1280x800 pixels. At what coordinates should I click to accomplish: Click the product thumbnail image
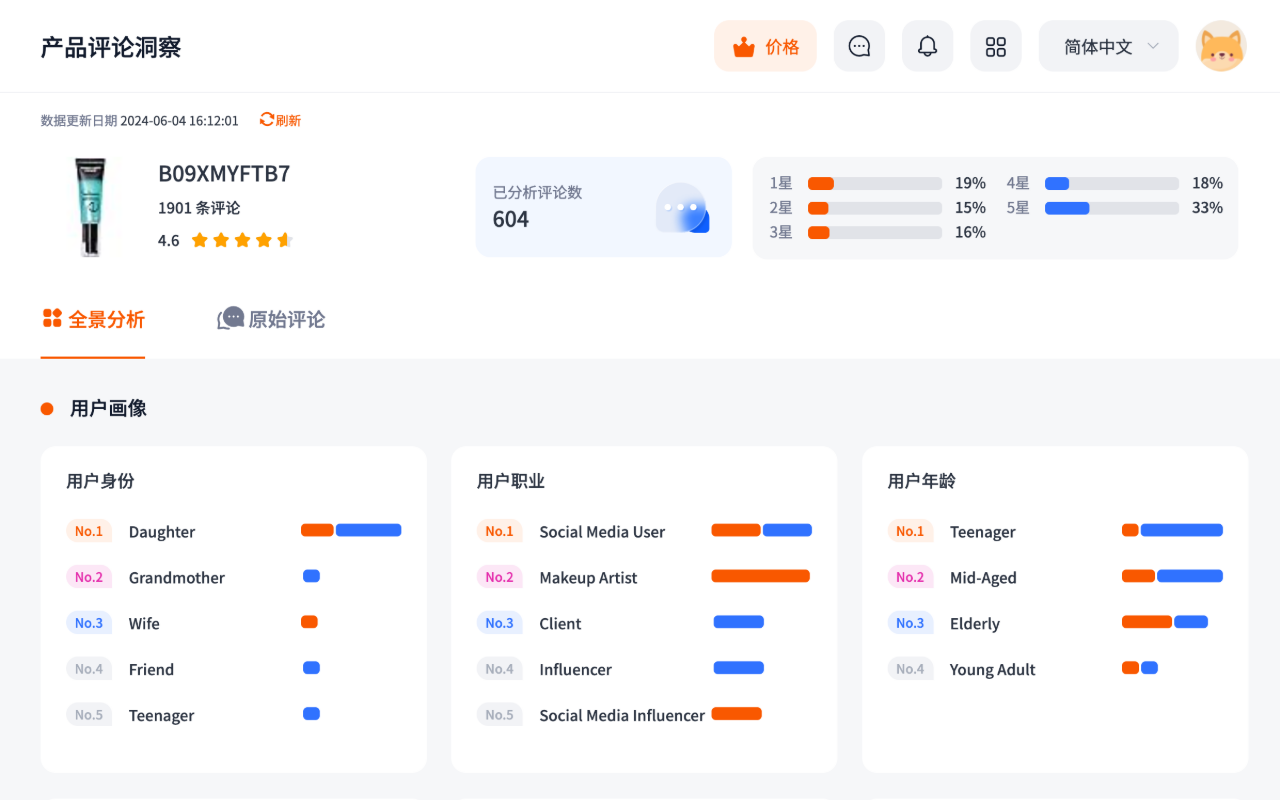[91, 206]
